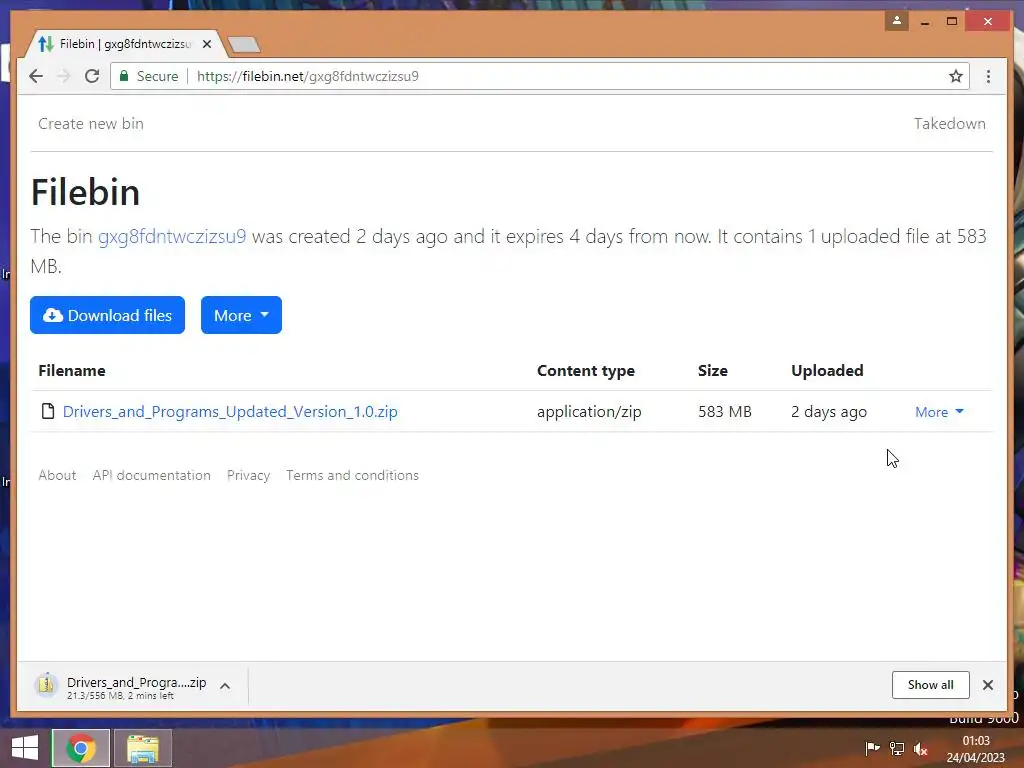Screen dimensions: 1024x768
Task: Close the Filebin browser tab
Action: [x=206, y=44]
